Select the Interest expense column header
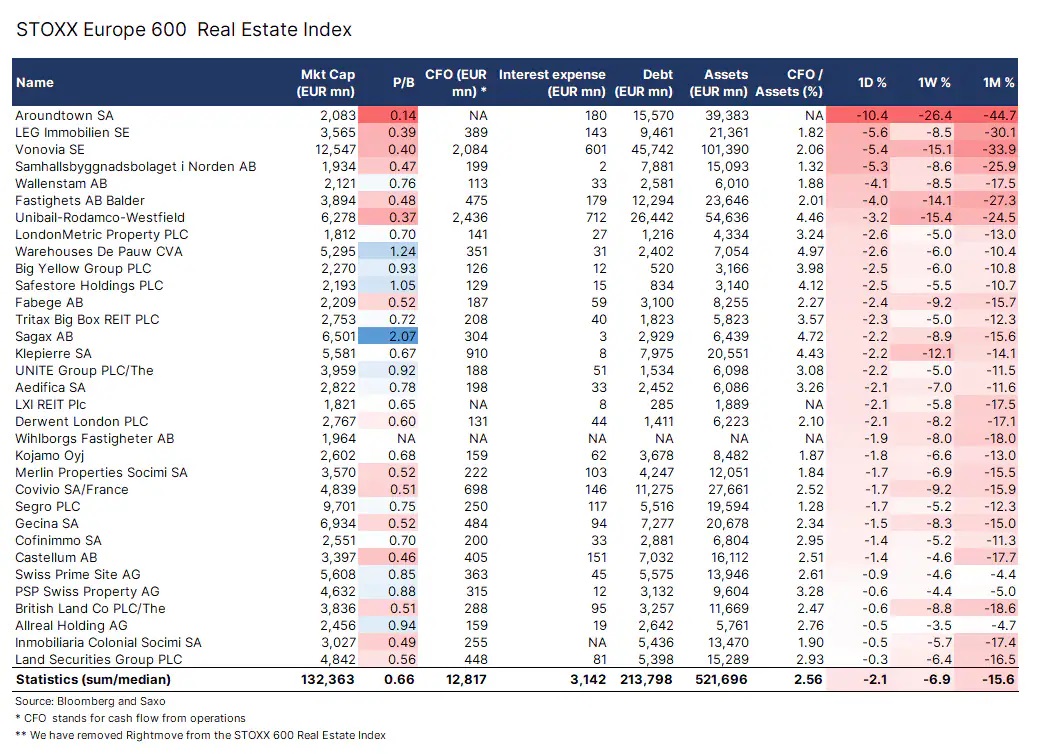The image size is (1037, 754). pyautogui.click(x=552, y=83)
